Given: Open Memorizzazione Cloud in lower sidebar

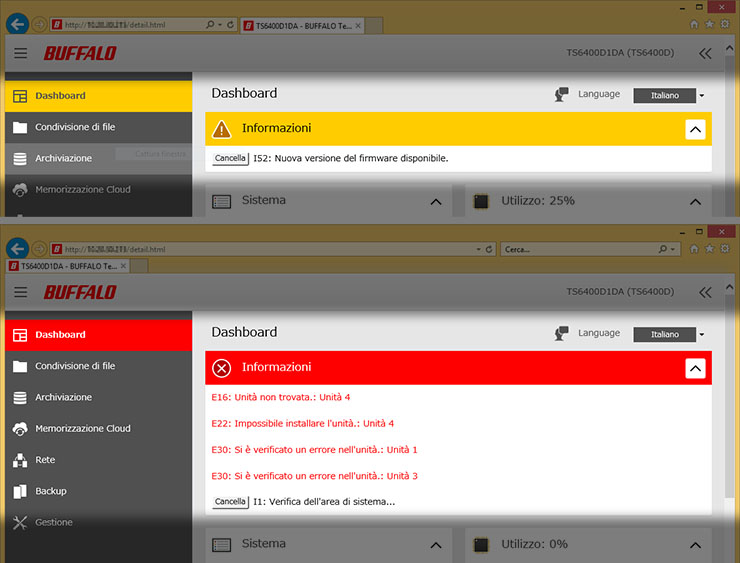Looking at the screenshot, I should click(x=82, y=428).
